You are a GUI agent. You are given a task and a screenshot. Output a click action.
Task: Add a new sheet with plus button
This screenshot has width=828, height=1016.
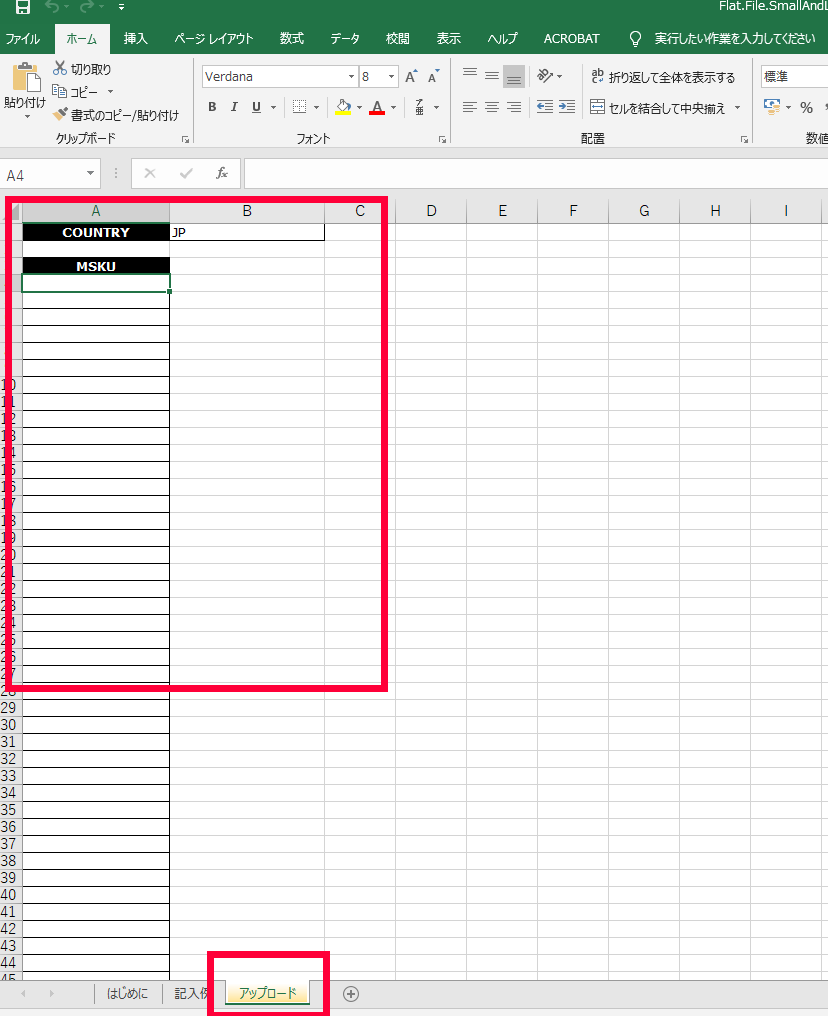coord(351,993)
